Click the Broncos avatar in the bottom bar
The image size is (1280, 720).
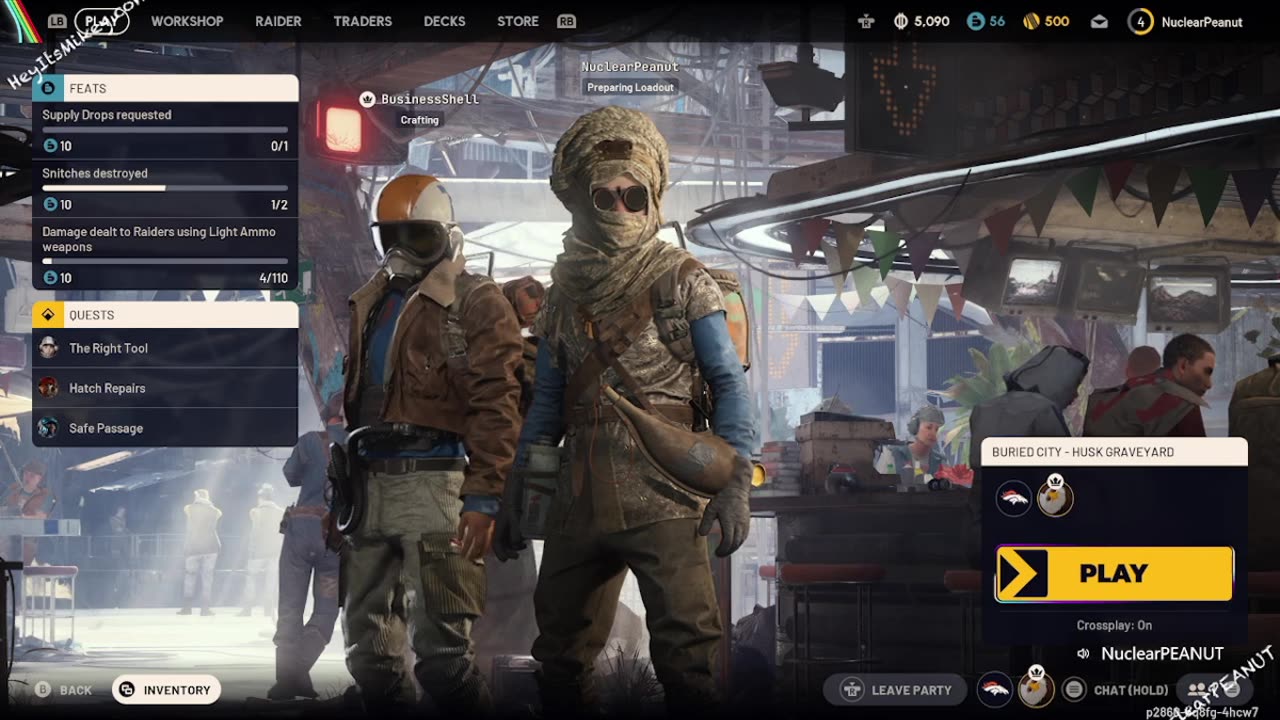tap(994, 689)
